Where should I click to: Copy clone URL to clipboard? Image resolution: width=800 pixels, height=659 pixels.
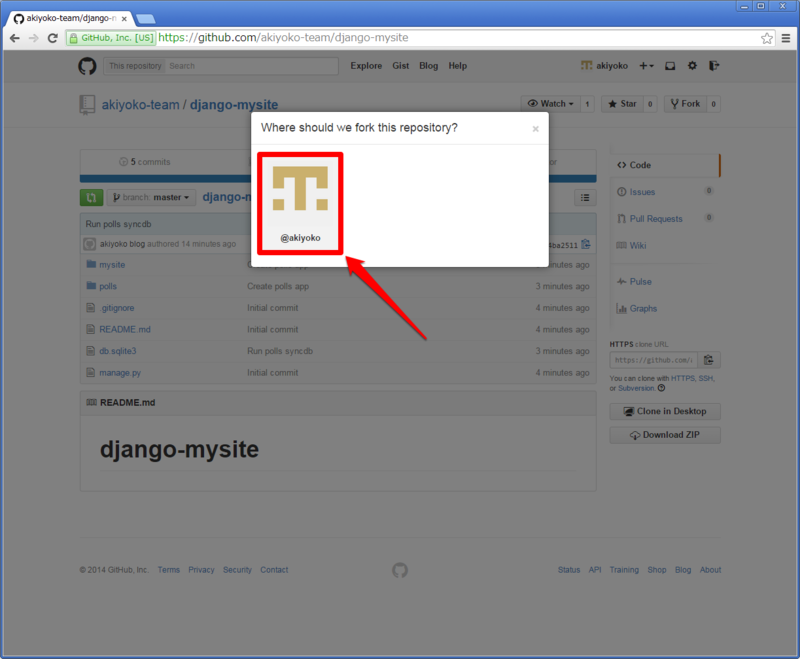click(709, 360)
